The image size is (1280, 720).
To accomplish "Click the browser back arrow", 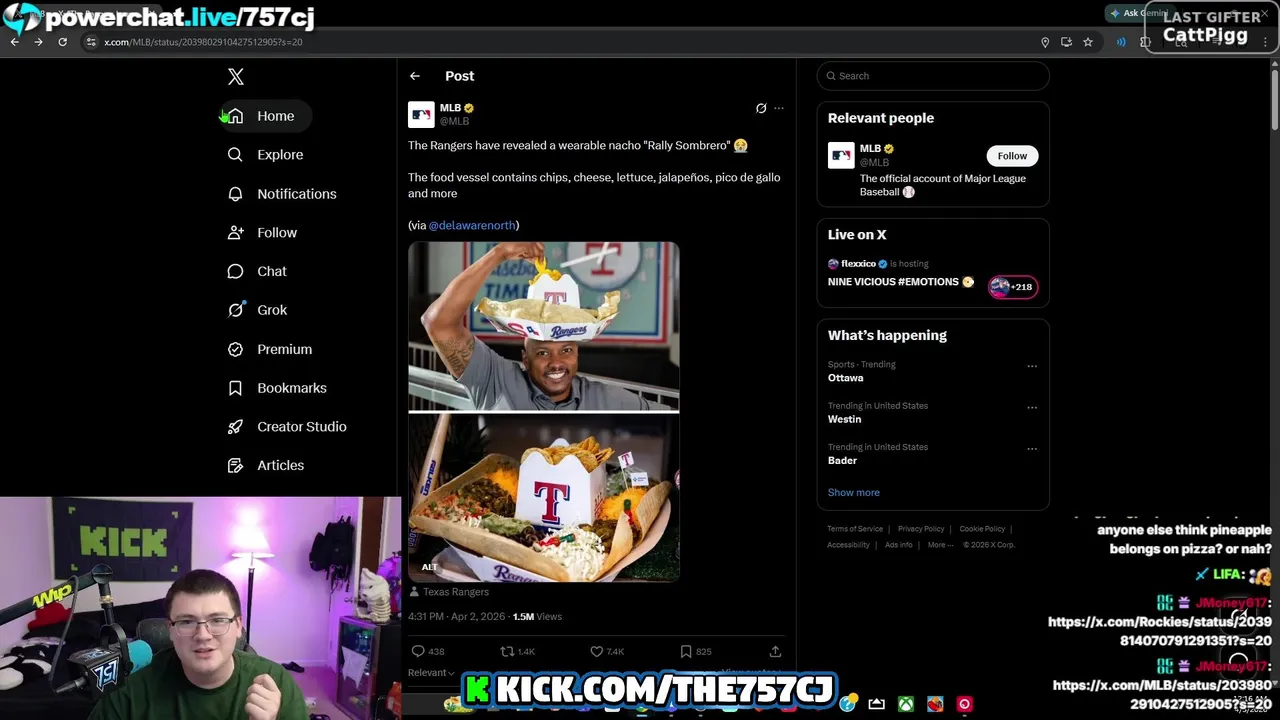I will [15, 42].
